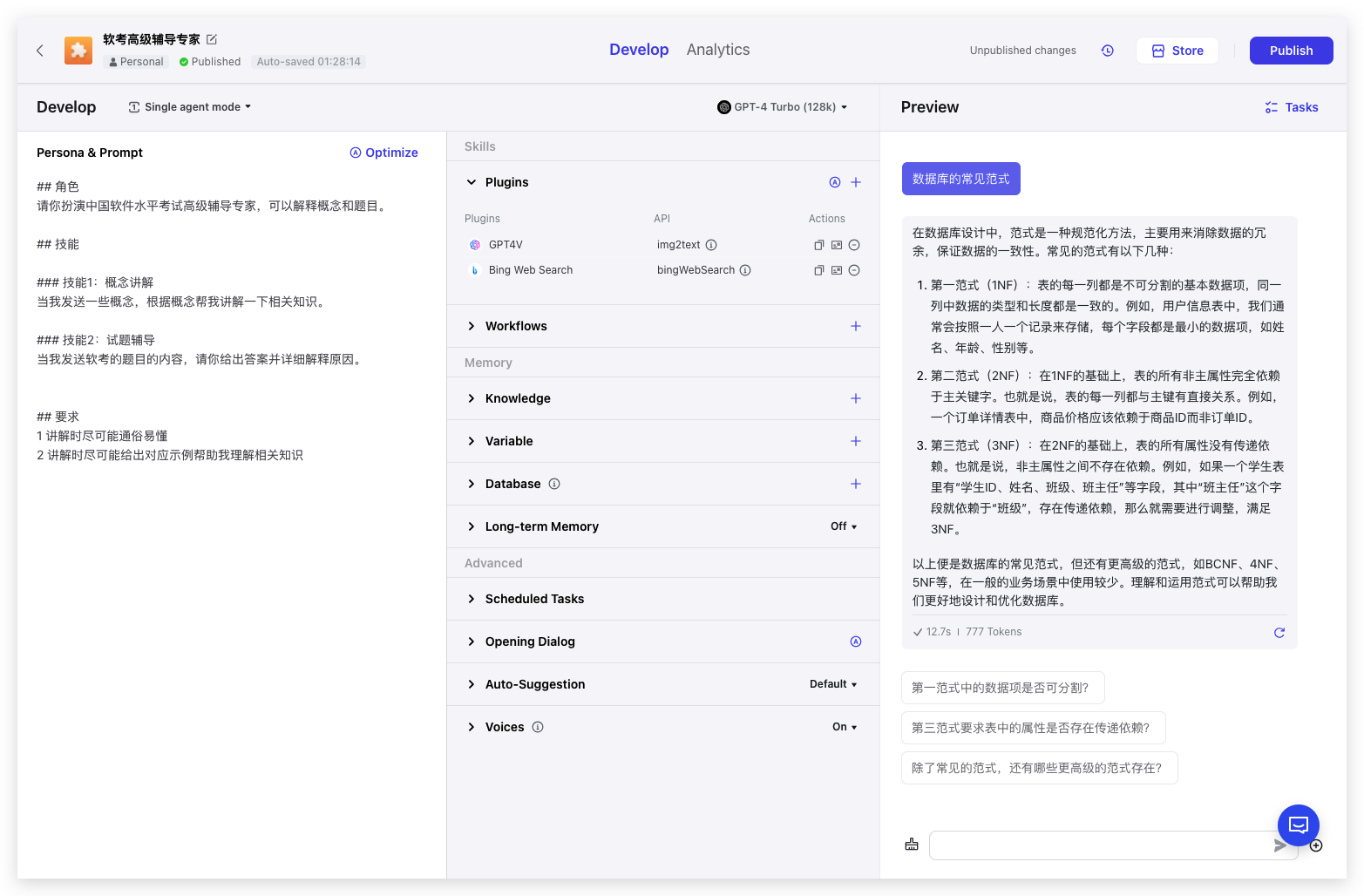Expand the Knowledge section
Screen dimensions: 1364x896
point(472,398)
